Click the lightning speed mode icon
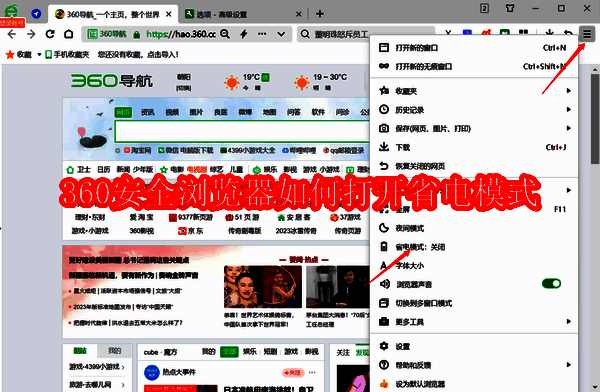The width and height of the screenshot is (600, 392). [243, 34]
